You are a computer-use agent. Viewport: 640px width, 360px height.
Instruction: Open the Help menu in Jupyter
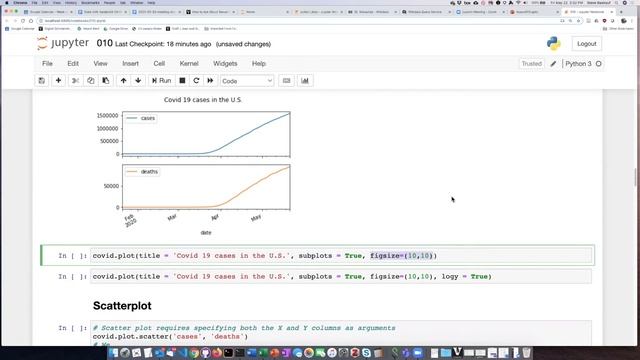click(x=259, y=64)
